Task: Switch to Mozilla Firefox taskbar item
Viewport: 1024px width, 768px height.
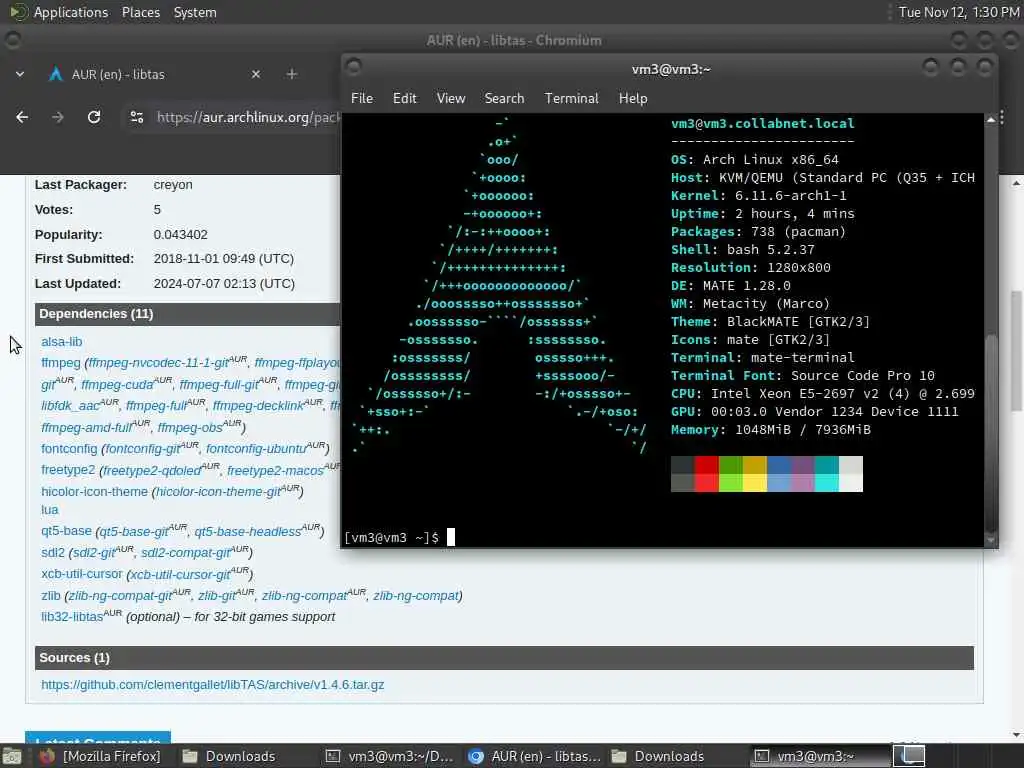Action: click(x=101, y=756)
